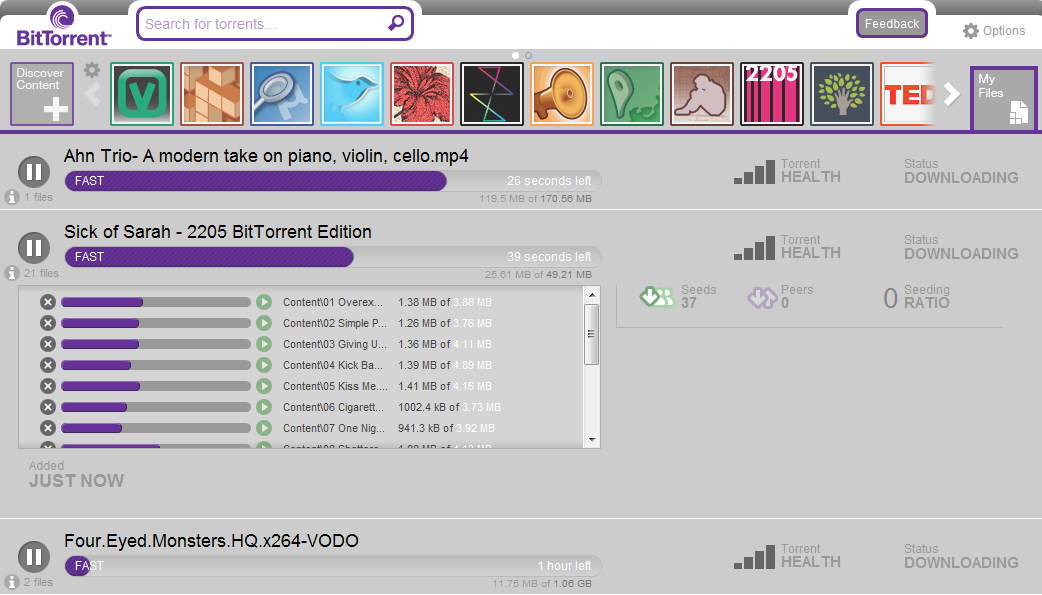
Task: Click the Seeding Ratio value
Action: point(890,298)
